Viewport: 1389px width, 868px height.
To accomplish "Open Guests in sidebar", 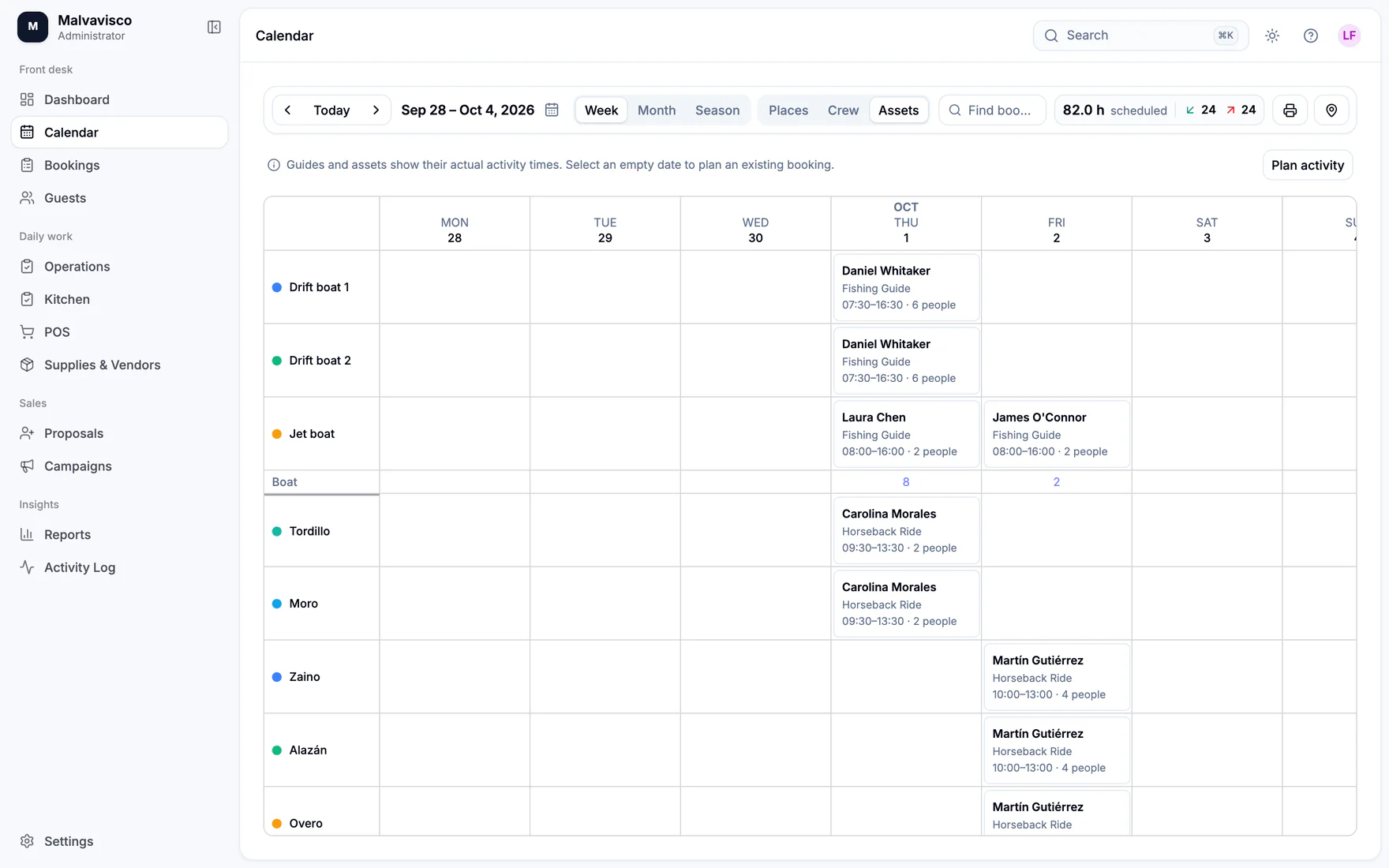I will tap(119, 198).
